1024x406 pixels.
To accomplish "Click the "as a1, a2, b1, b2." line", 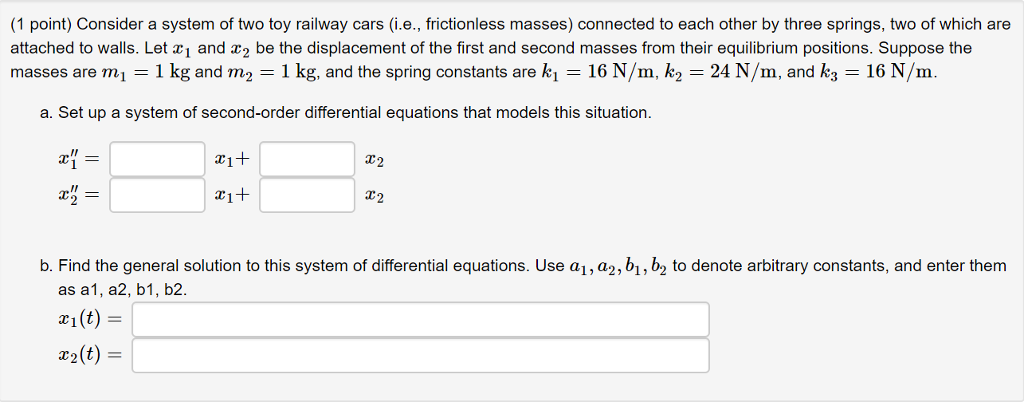I will click(x=122, y=289).
